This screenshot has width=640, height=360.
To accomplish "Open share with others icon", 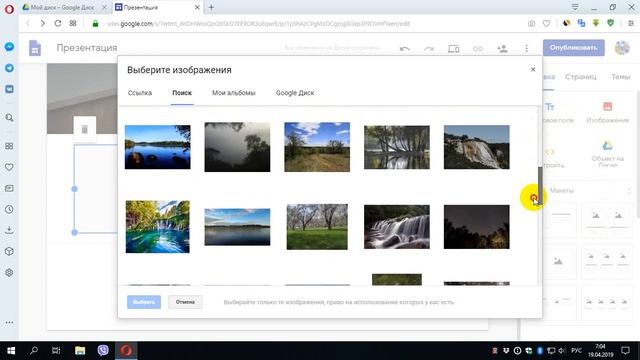I will click(x=502, y=49).
